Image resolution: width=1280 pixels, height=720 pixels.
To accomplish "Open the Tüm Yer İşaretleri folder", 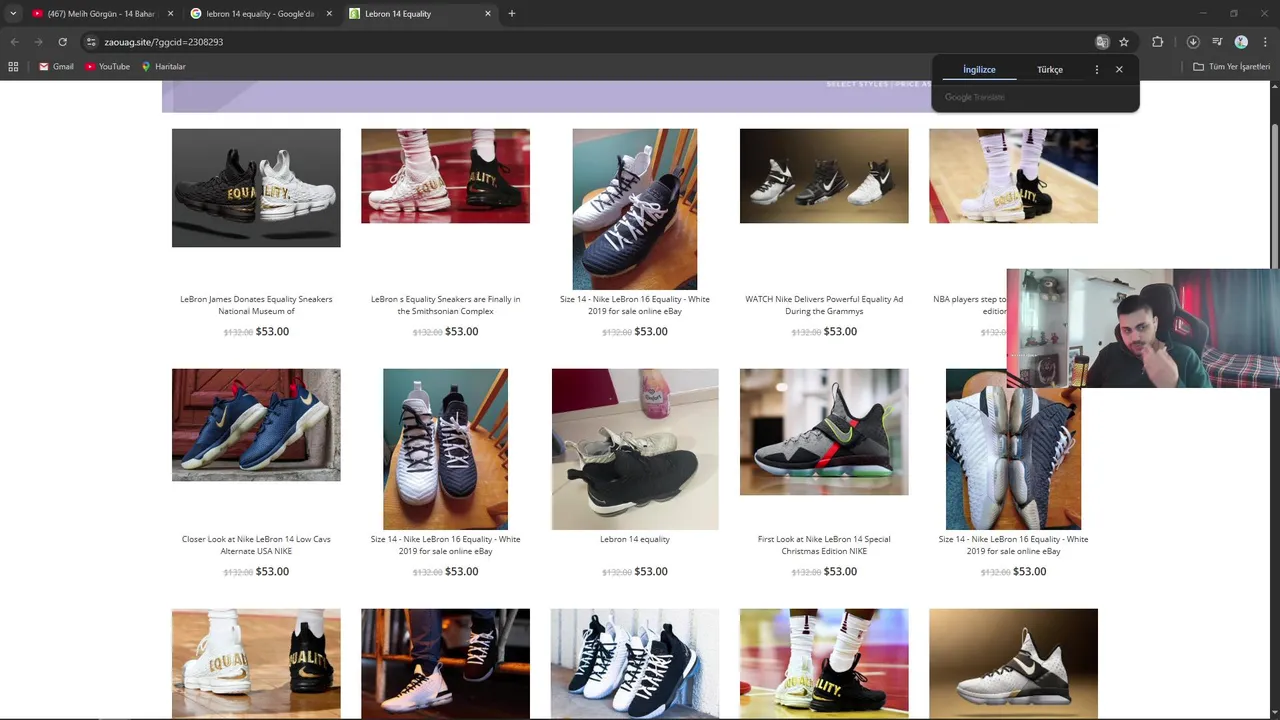I will [x=1232, y=66].
